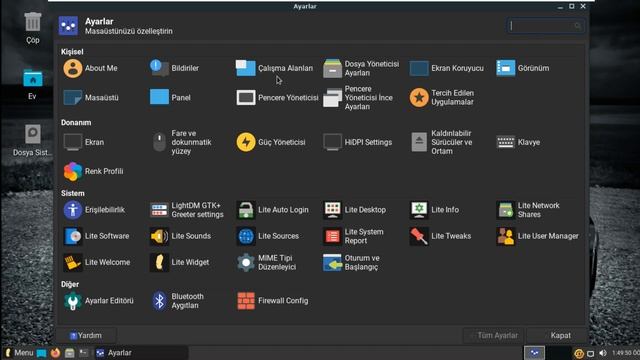Open the Ev home folder desktop icon
Screen dimensions: 640x360
click(33, 84)
